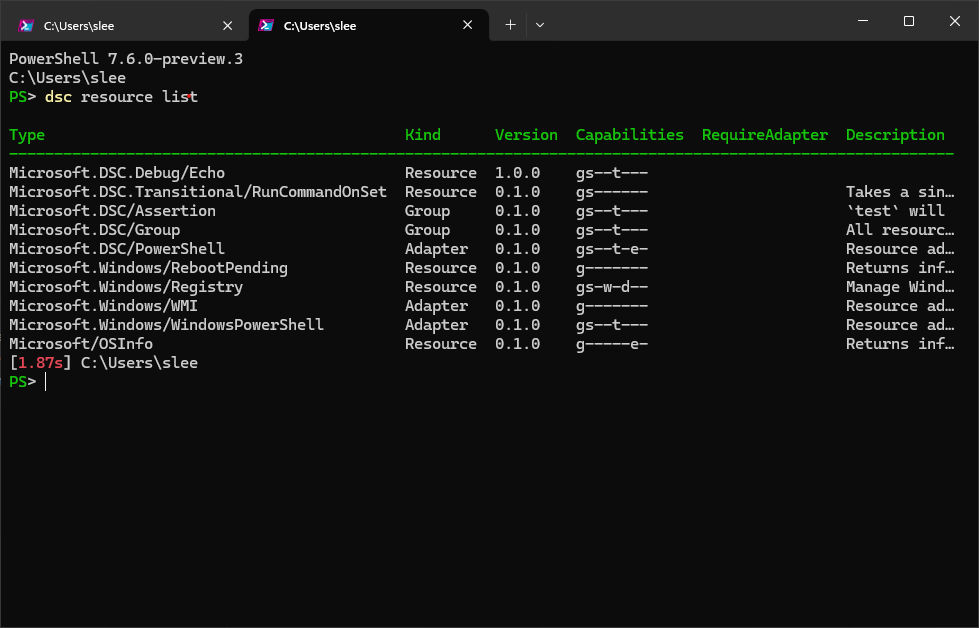
Task: Click 'Adapter' kind in the WMI row
Action: pyautogui.click(x=436, y=306)
